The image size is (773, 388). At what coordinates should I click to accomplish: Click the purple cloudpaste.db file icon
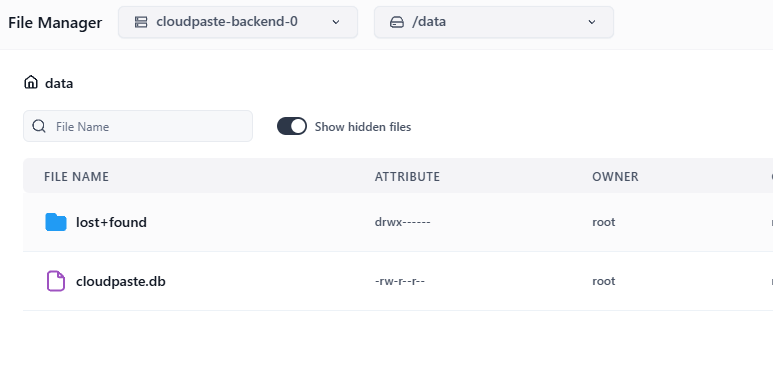pos(56,281)
